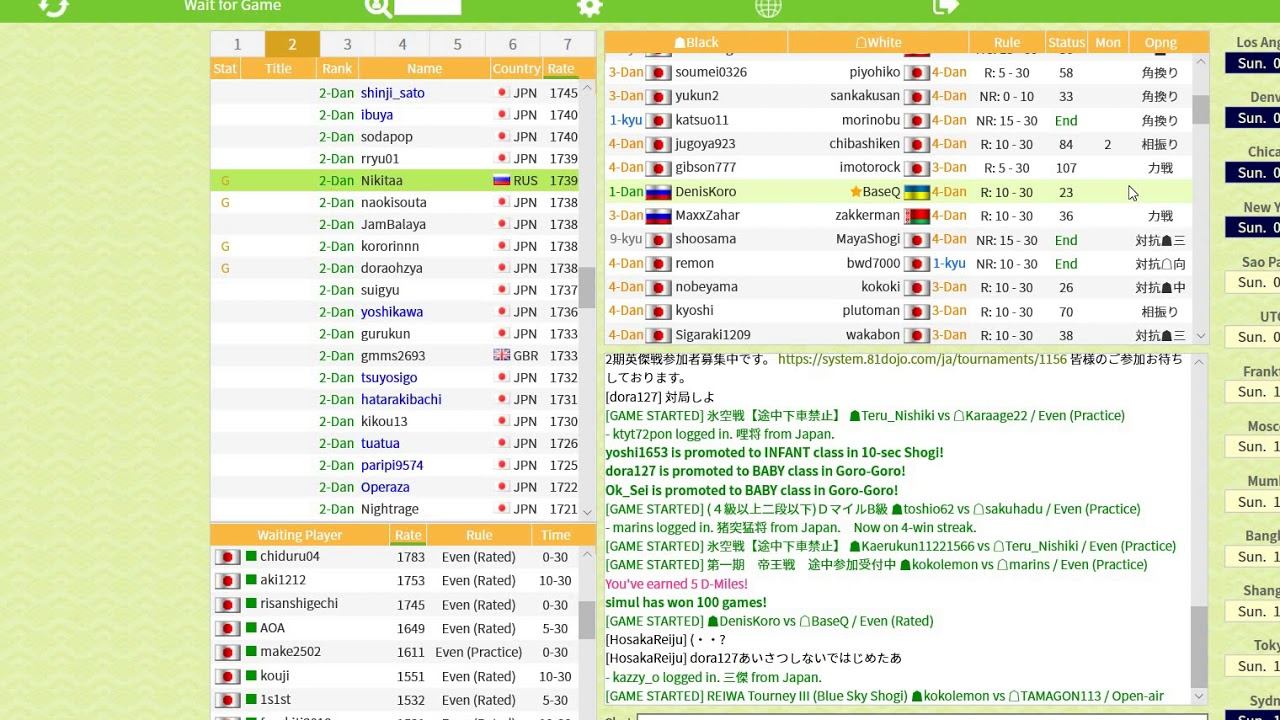Image resolution: width=1280 pixels, height=720 pixels.
Task: Sort games by Black player header
Action: click(x=696, y=42)
